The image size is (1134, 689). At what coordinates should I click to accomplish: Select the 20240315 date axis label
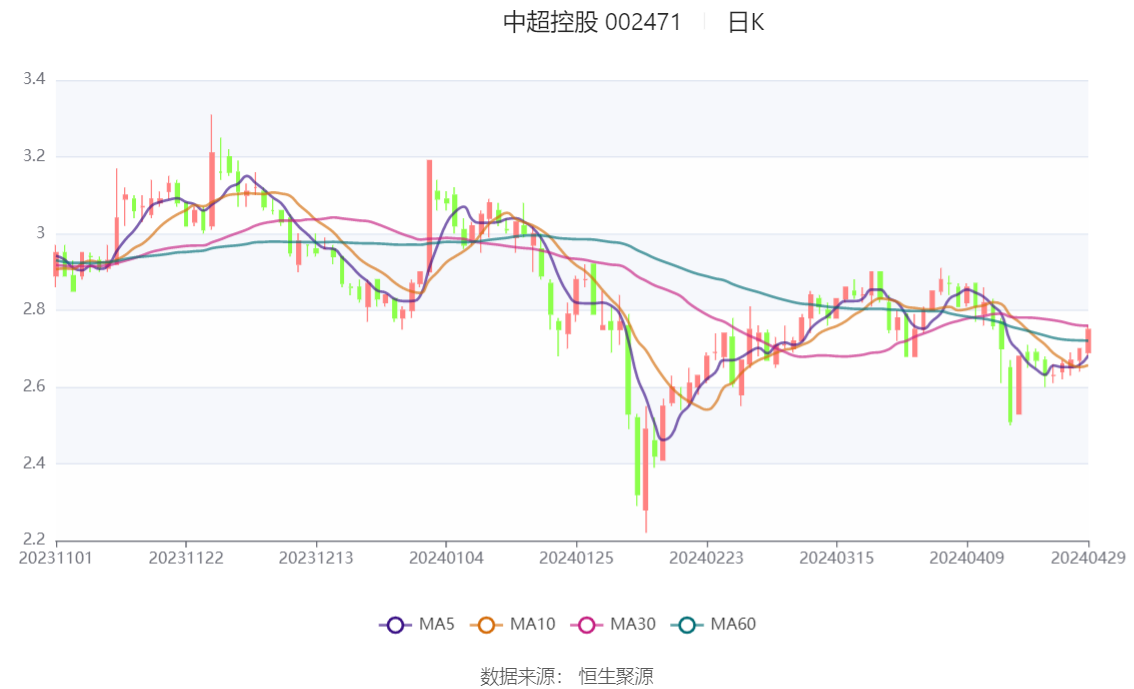click(x=837, y=558)
